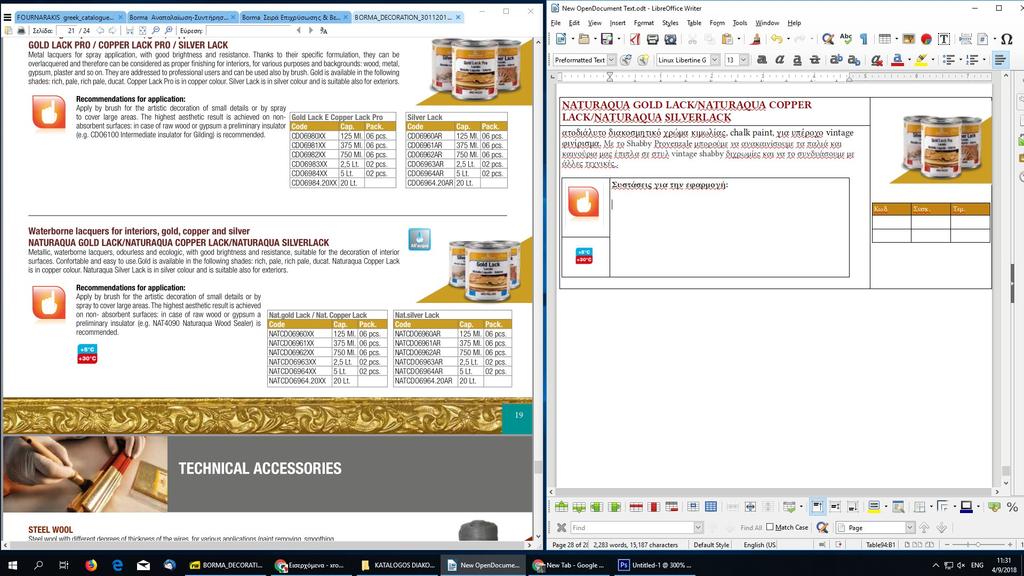Click the Firefox icon in the taskbar
The image size is (1024, 576).
point(91,565)
